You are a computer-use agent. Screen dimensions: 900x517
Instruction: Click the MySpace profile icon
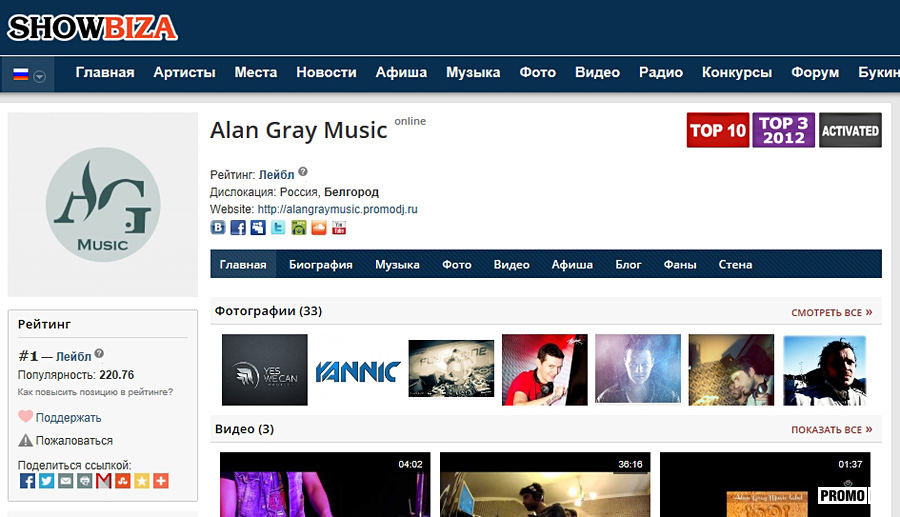pyautogui.click(x=258, y=228)
